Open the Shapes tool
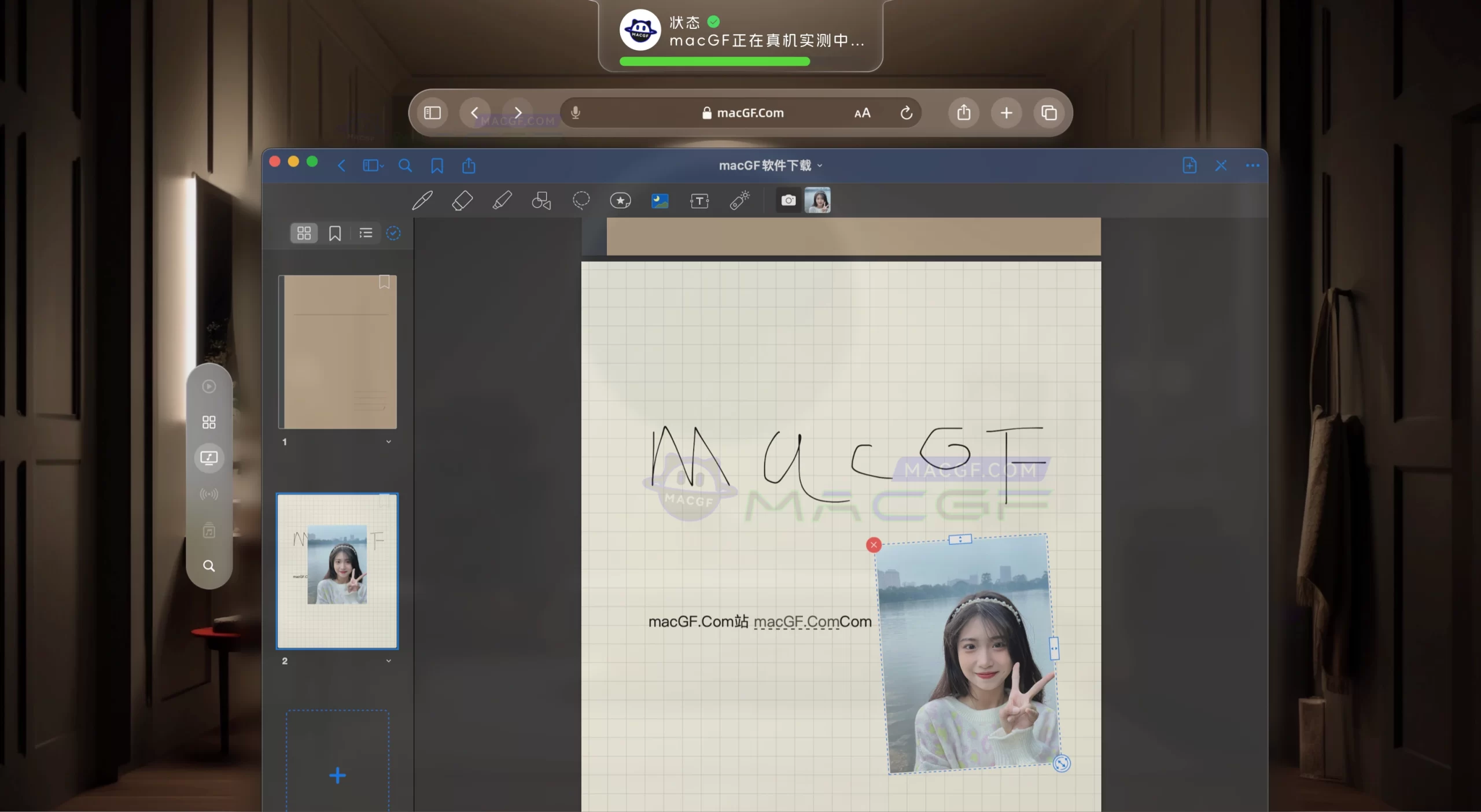Image resolution: width=1481 pixels, height=812 pixels. (x=541, y=201)
